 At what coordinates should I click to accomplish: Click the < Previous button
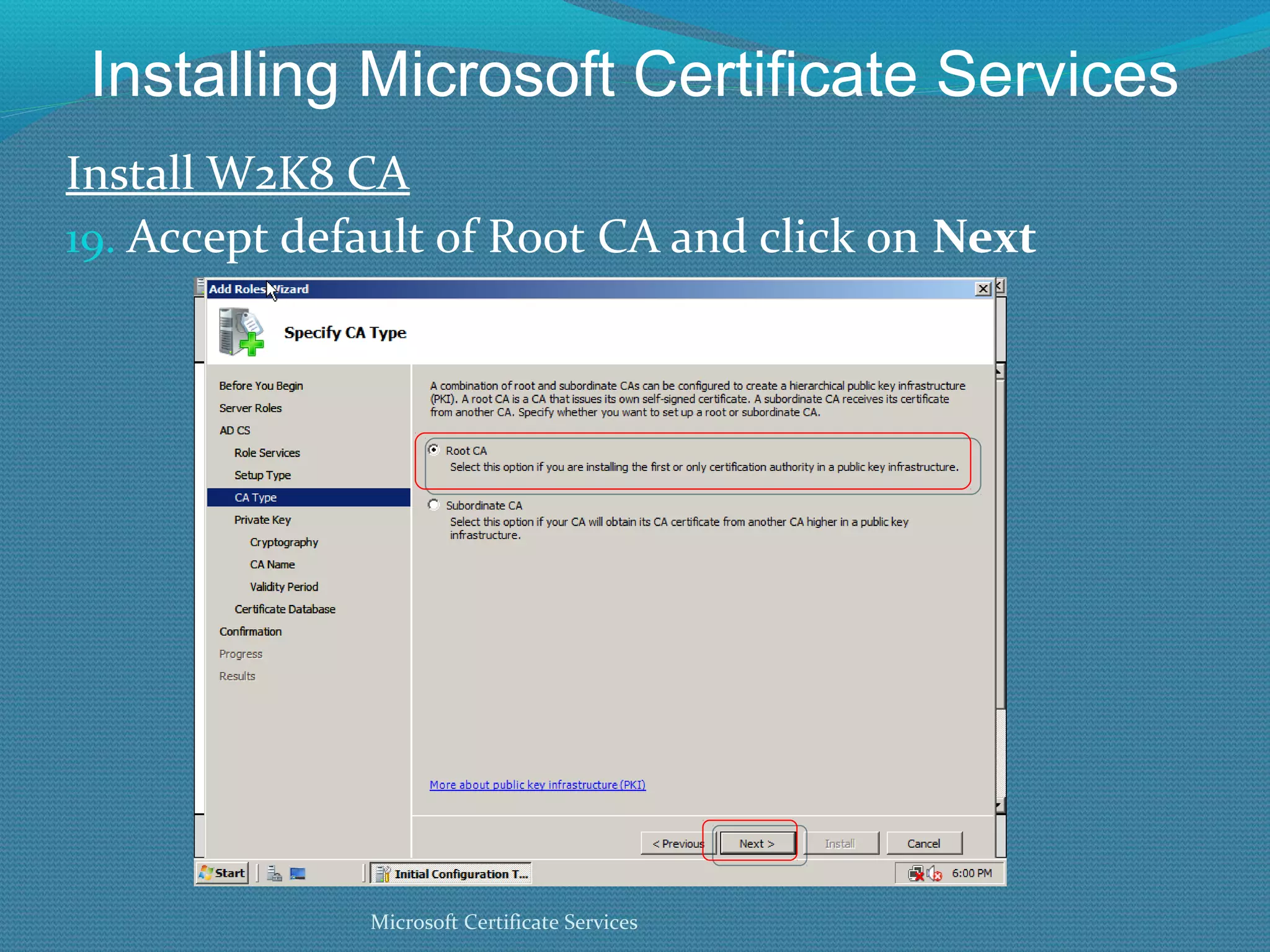coord(678,844)
